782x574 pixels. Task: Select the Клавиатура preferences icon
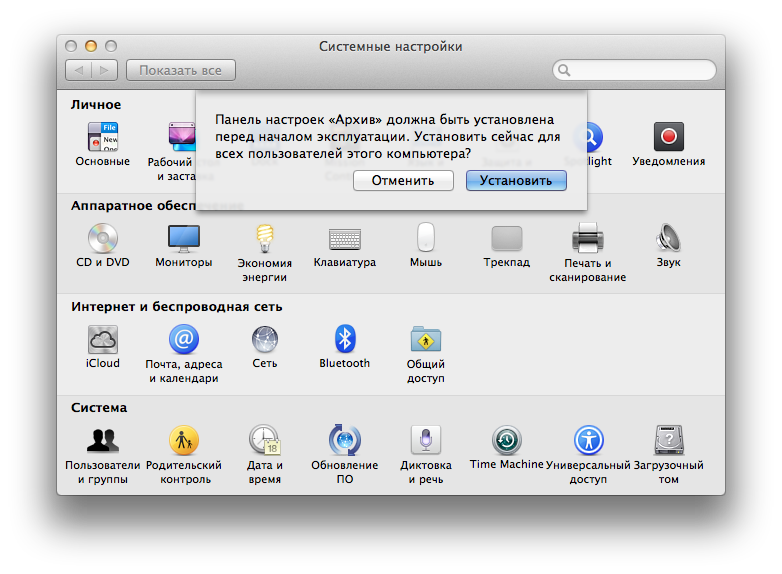click(x=344, y=239)
